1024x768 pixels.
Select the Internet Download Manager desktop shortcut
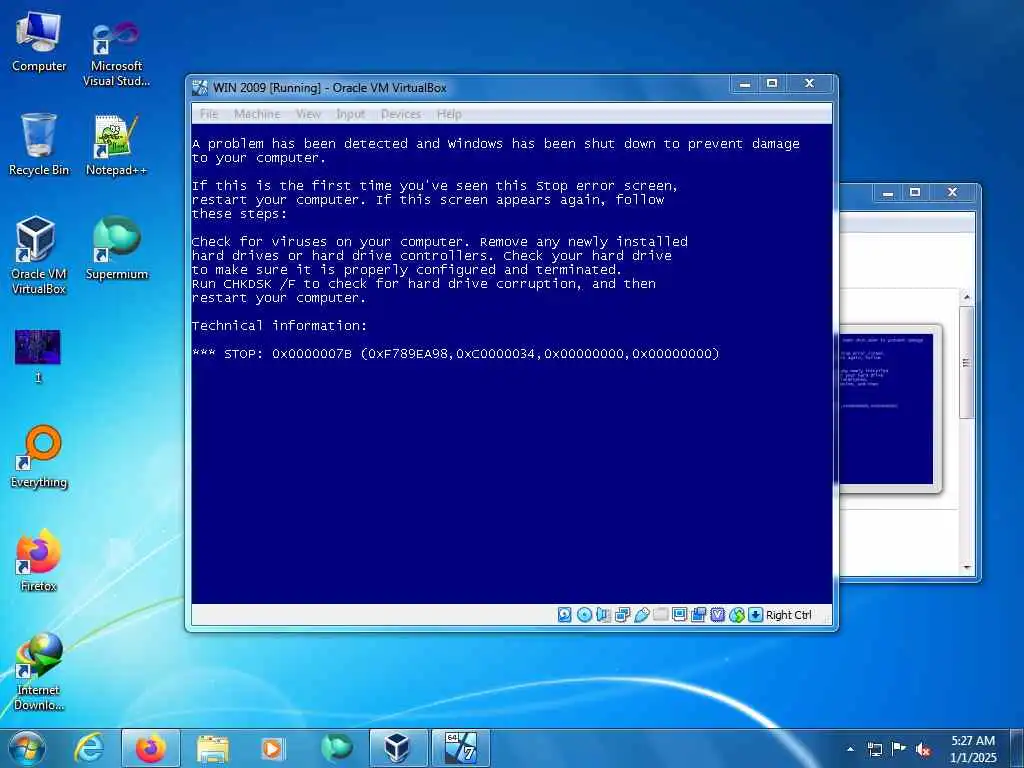point(39,671)
